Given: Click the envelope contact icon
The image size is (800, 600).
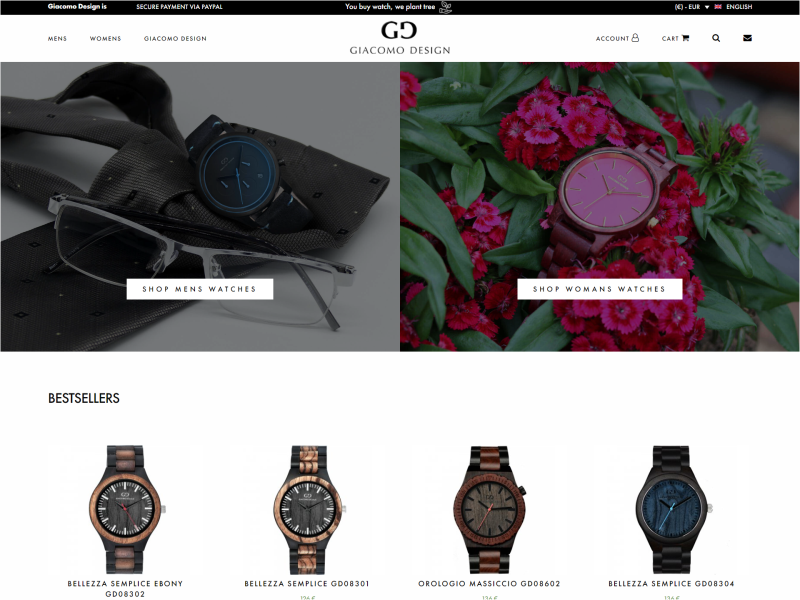Looking at the screenshot, I should [x=747, y=38].
